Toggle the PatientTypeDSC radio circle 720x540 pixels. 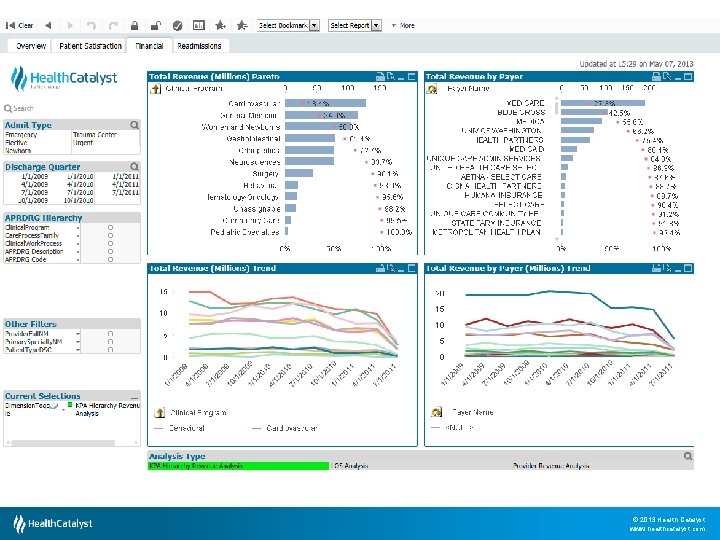coord(110,349)
